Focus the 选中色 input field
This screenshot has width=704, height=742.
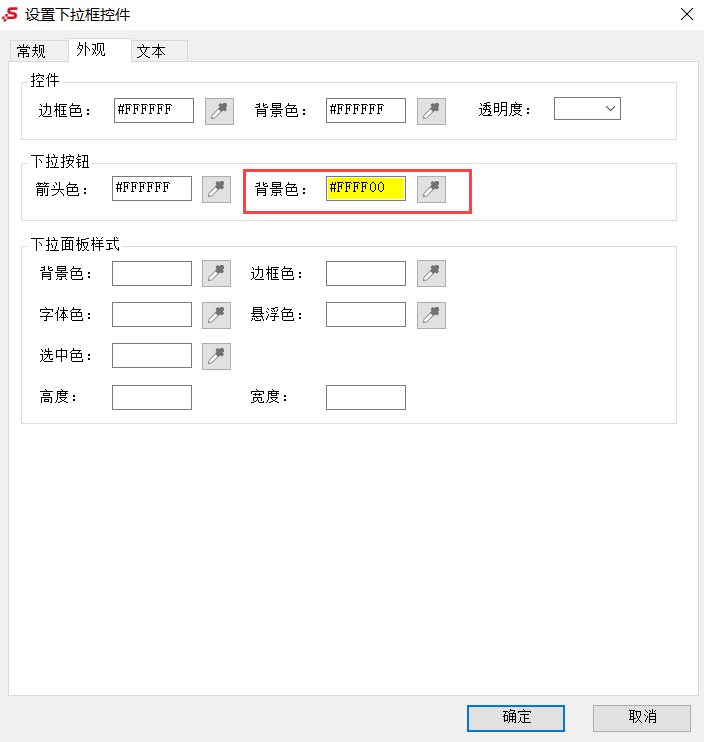click(152, 355)
